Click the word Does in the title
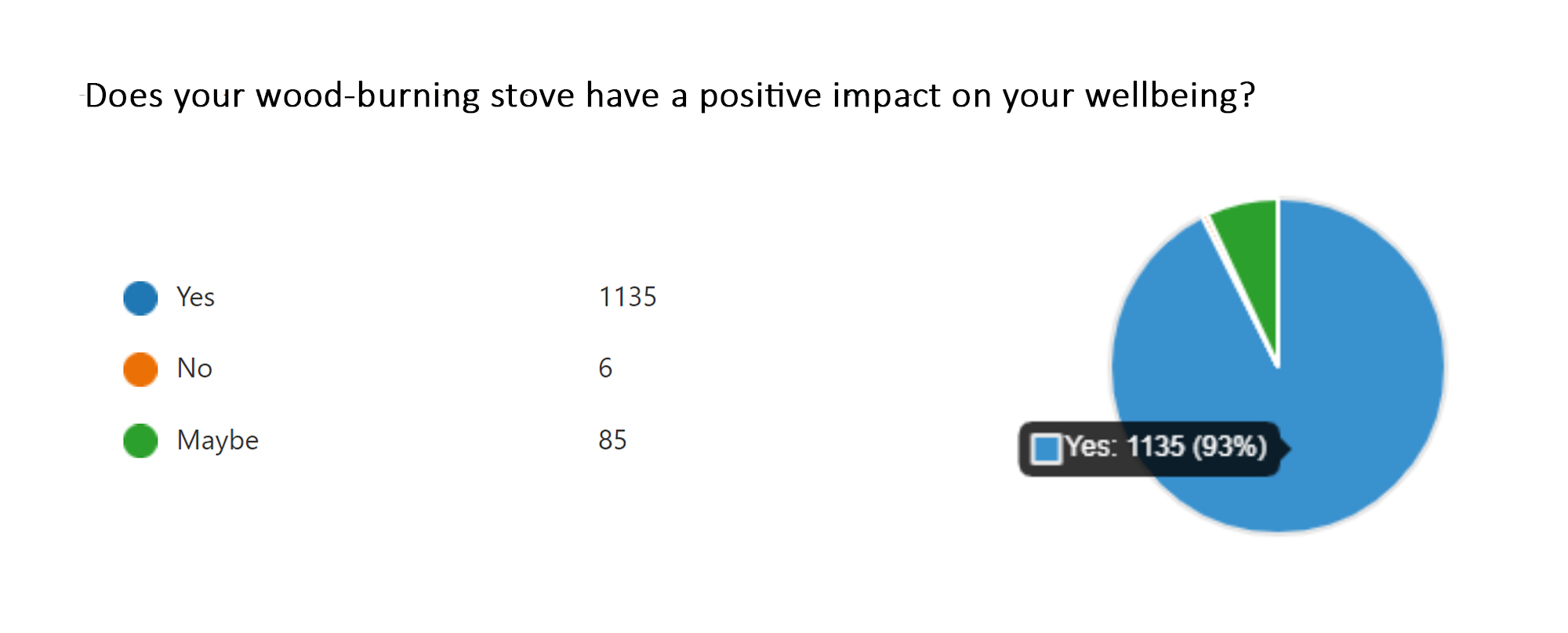Viewport: 1568px width, 633px height. tap(124, 96)
